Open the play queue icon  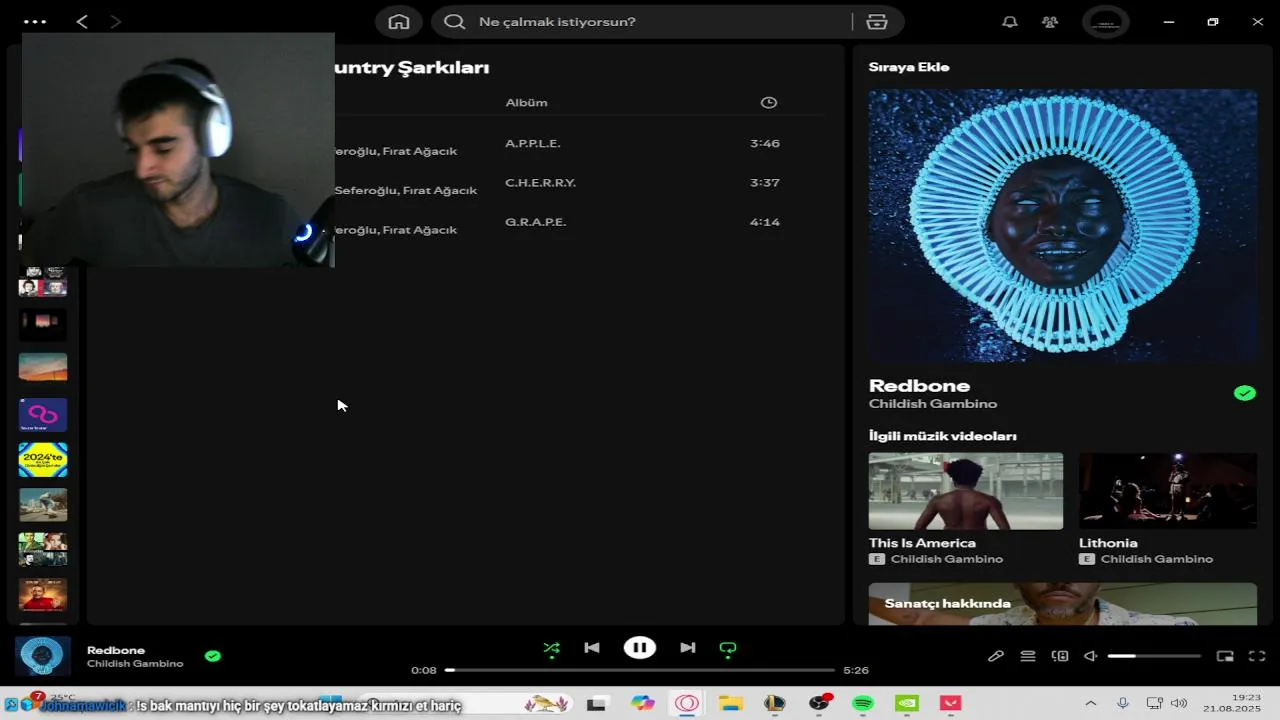[x=1028, y=656]
